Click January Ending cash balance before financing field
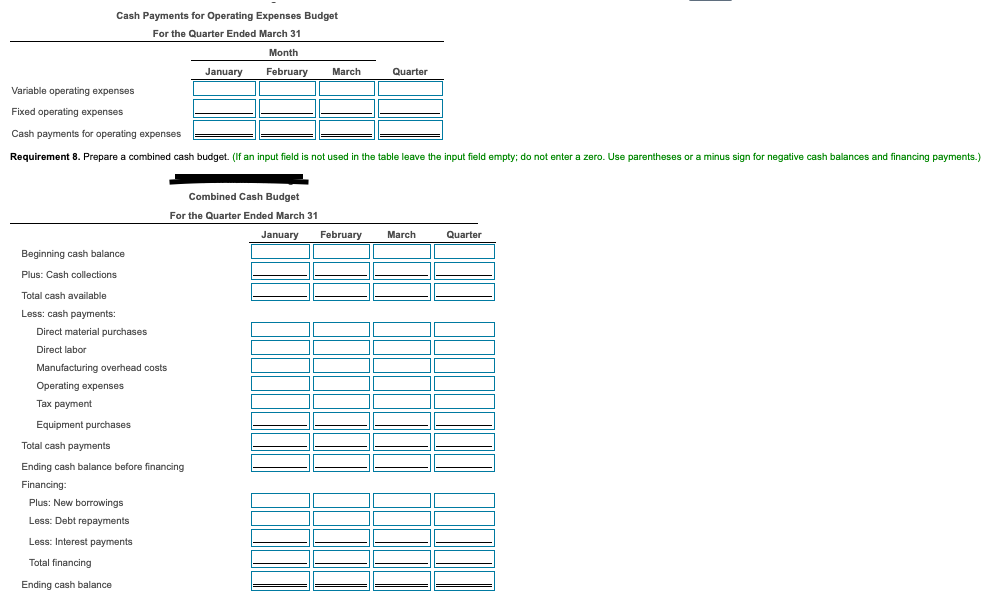The image size is (999, 594). coord(280,463)
